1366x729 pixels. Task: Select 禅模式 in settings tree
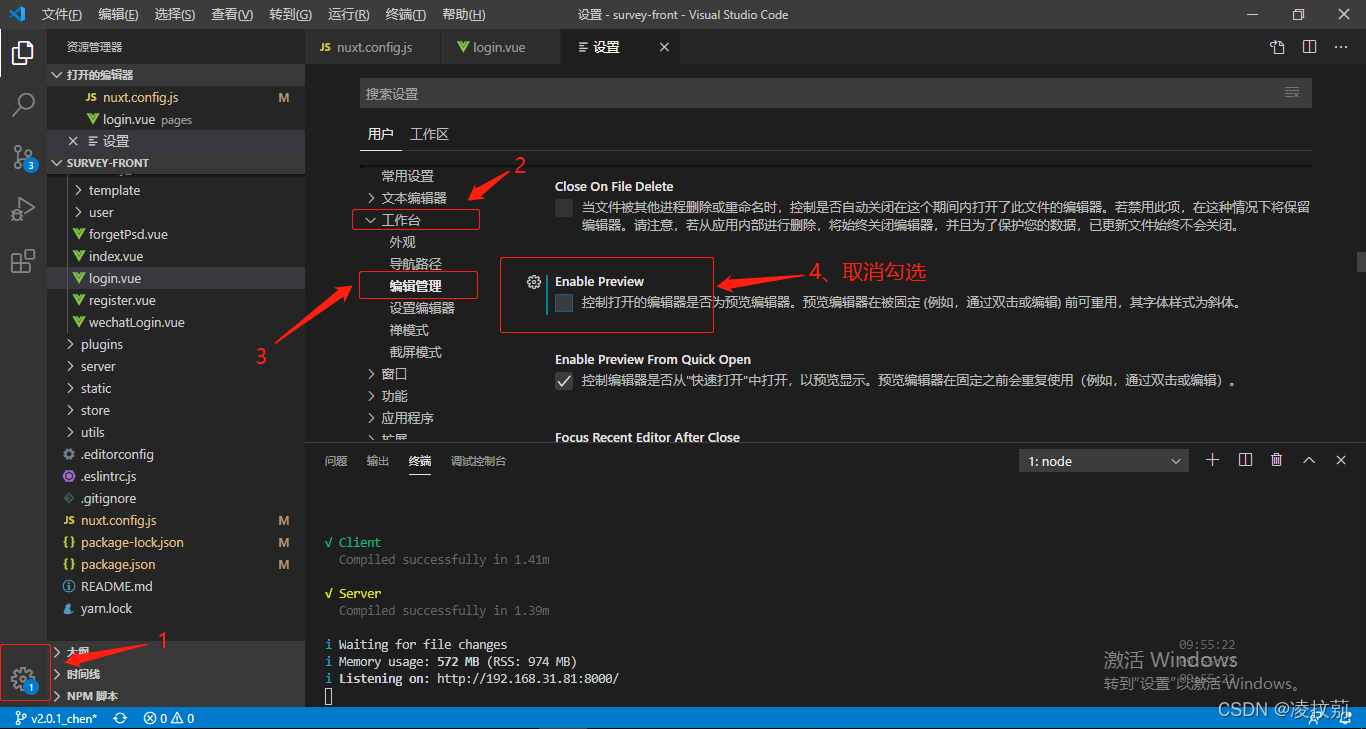tap(409, 330)
